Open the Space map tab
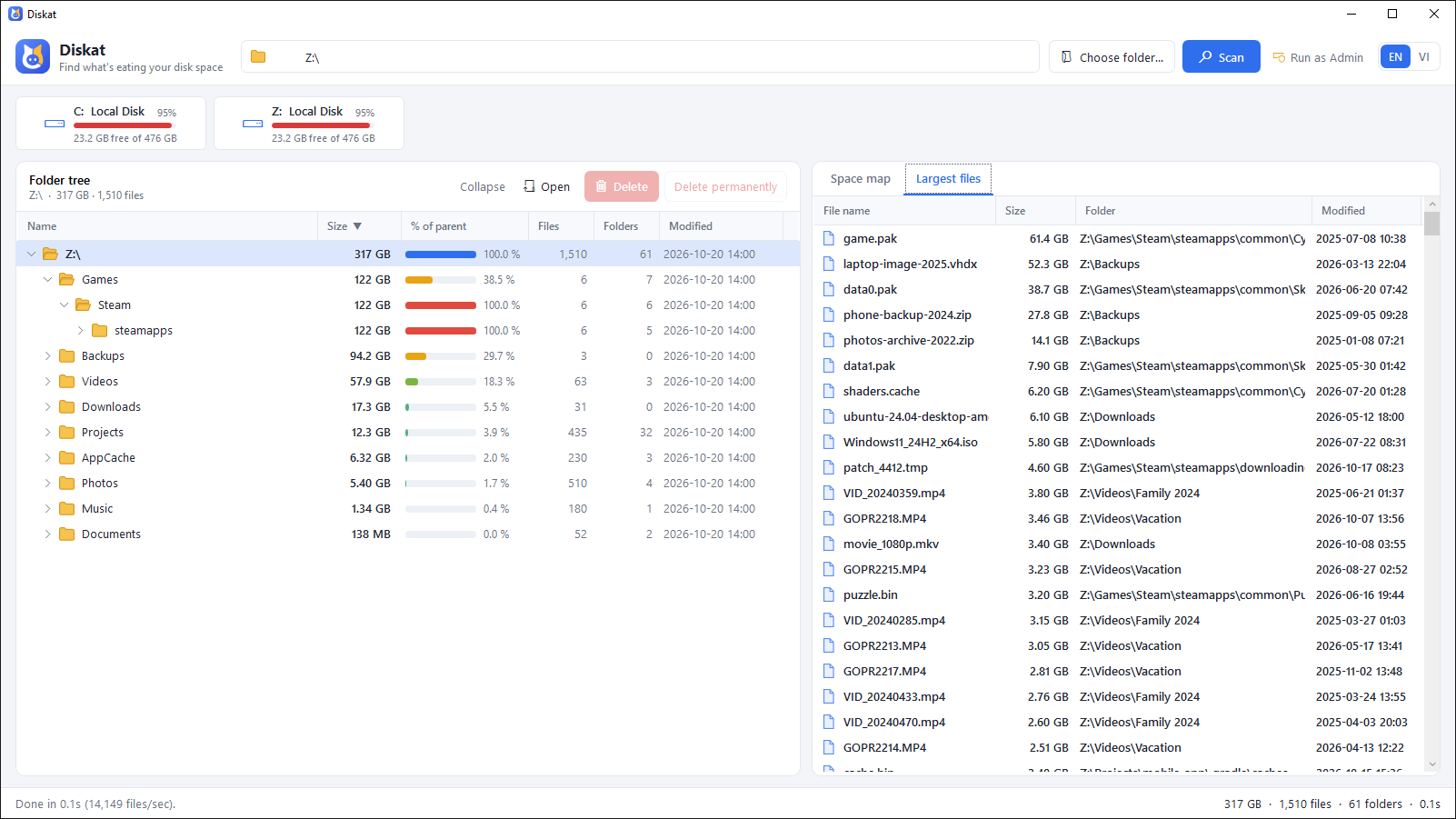 [860, 179]
